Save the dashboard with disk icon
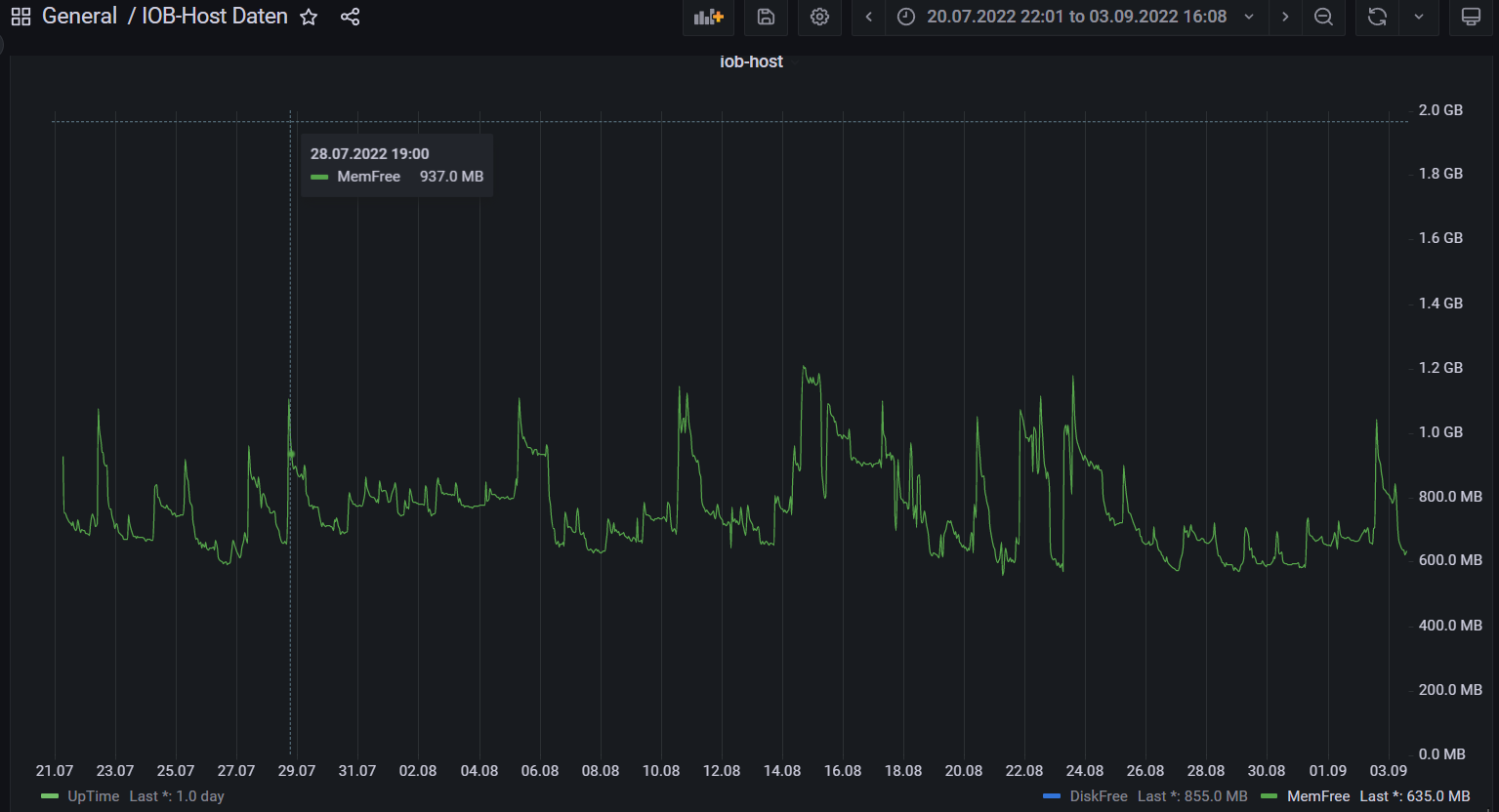This screenshot has height=812, width=1499. pyautogui.click(x=767, y=17)
